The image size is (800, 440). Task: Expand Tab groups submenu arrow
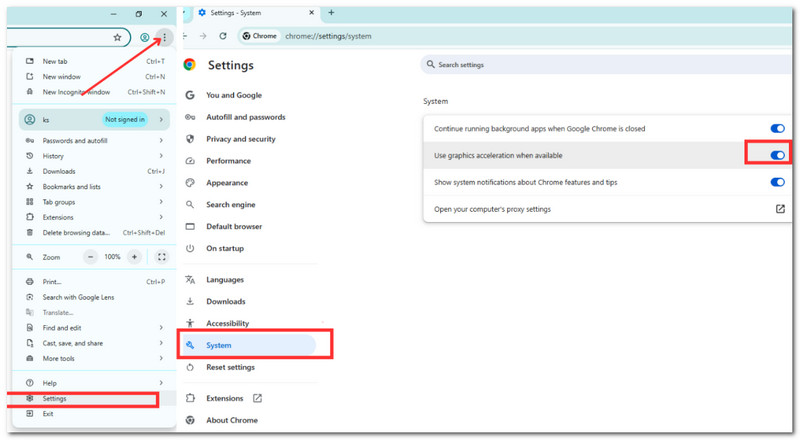click(x=161, y=202)
